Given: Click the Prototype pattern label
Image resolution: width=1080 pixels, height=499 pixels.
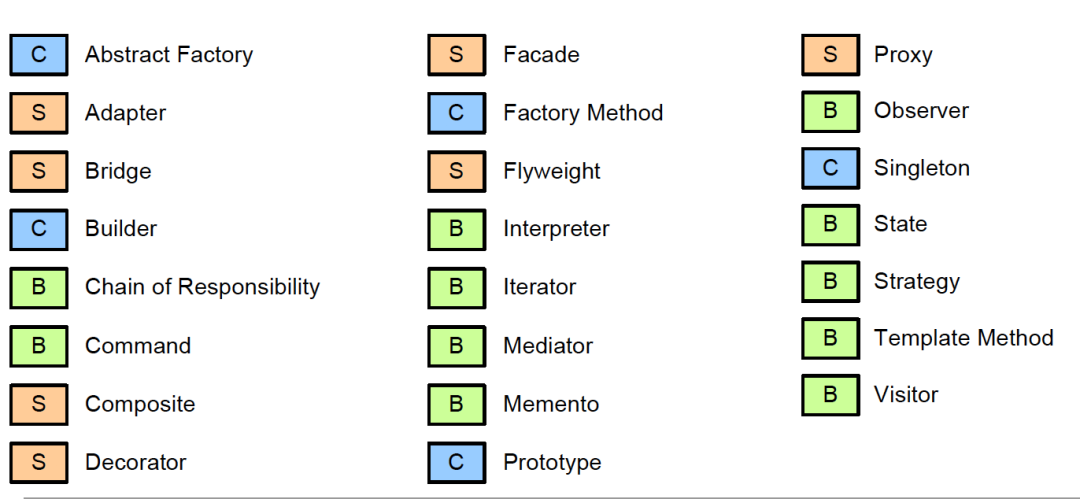Looking at the screenshot, I should 552,462.
